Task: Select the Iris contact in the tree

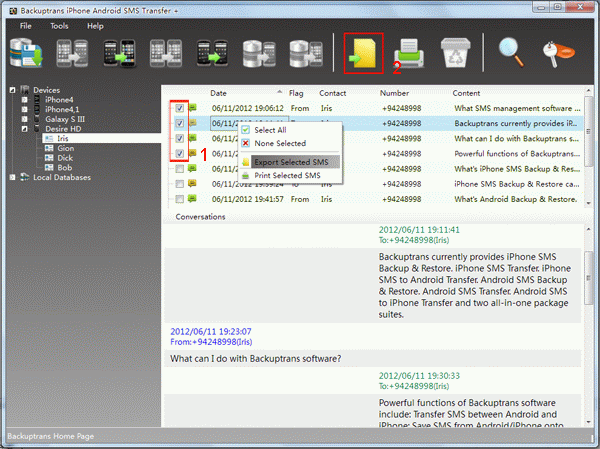Action: click(63, 138)
